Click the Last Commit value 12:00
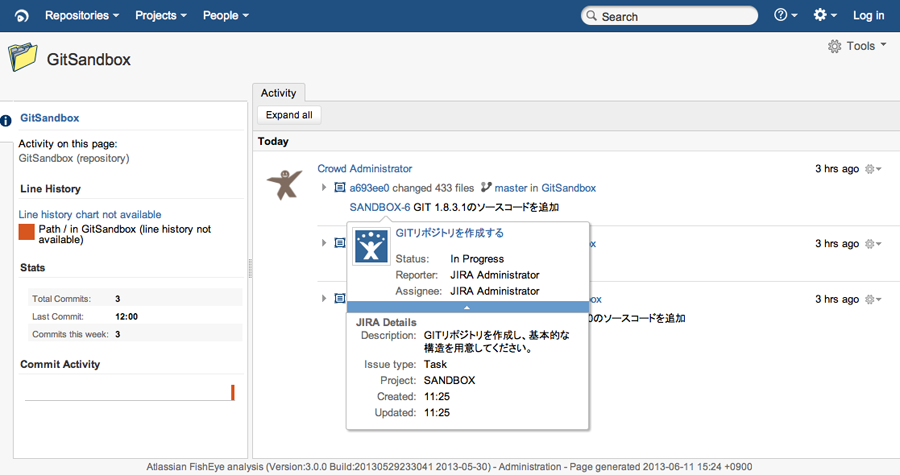Viewport: 900px width, 475px height. click(126, 316)
